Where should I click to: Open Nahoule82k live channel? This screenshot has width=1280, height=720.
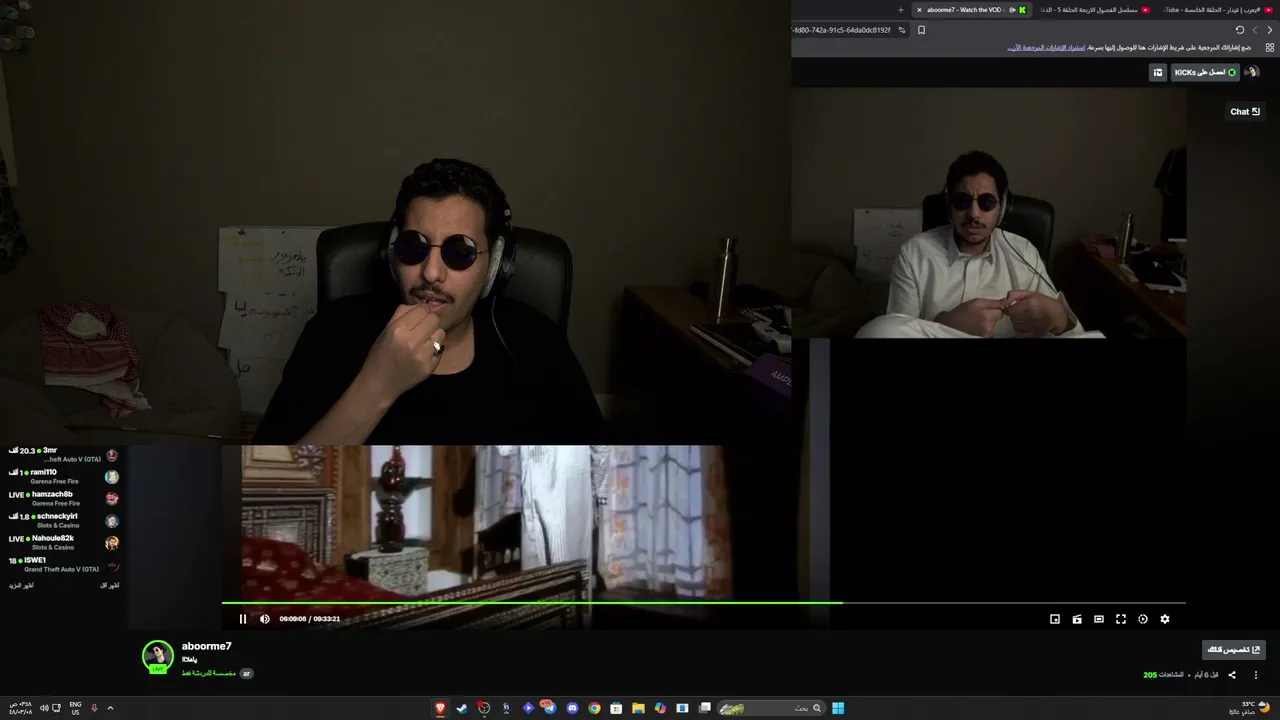click(x=63, y=543)
